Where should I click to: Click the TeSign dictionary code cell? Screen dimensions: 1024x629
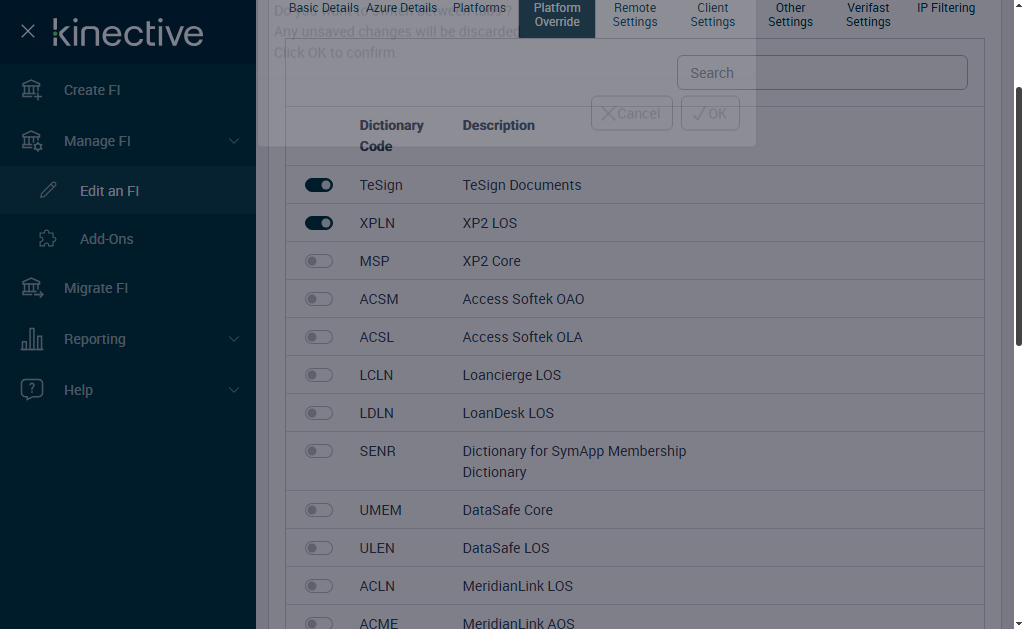[381, 185]
